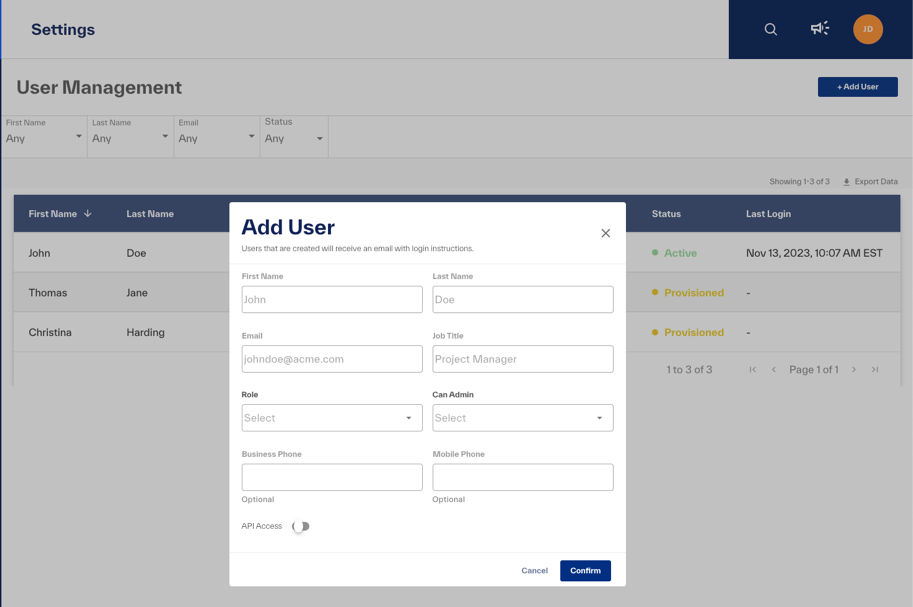Toggle the API Access switch

[x=301, y=526]
